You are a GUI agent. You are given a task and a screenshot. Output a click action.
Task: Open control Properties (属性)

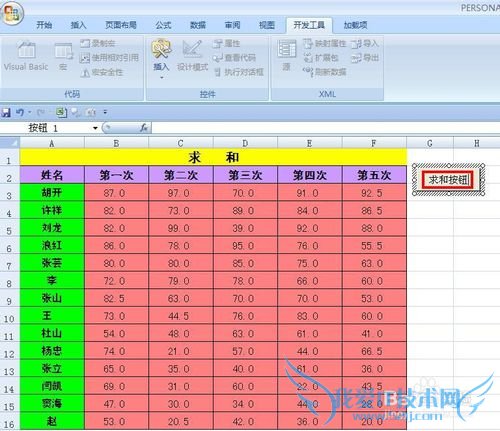tap(226, 43)
